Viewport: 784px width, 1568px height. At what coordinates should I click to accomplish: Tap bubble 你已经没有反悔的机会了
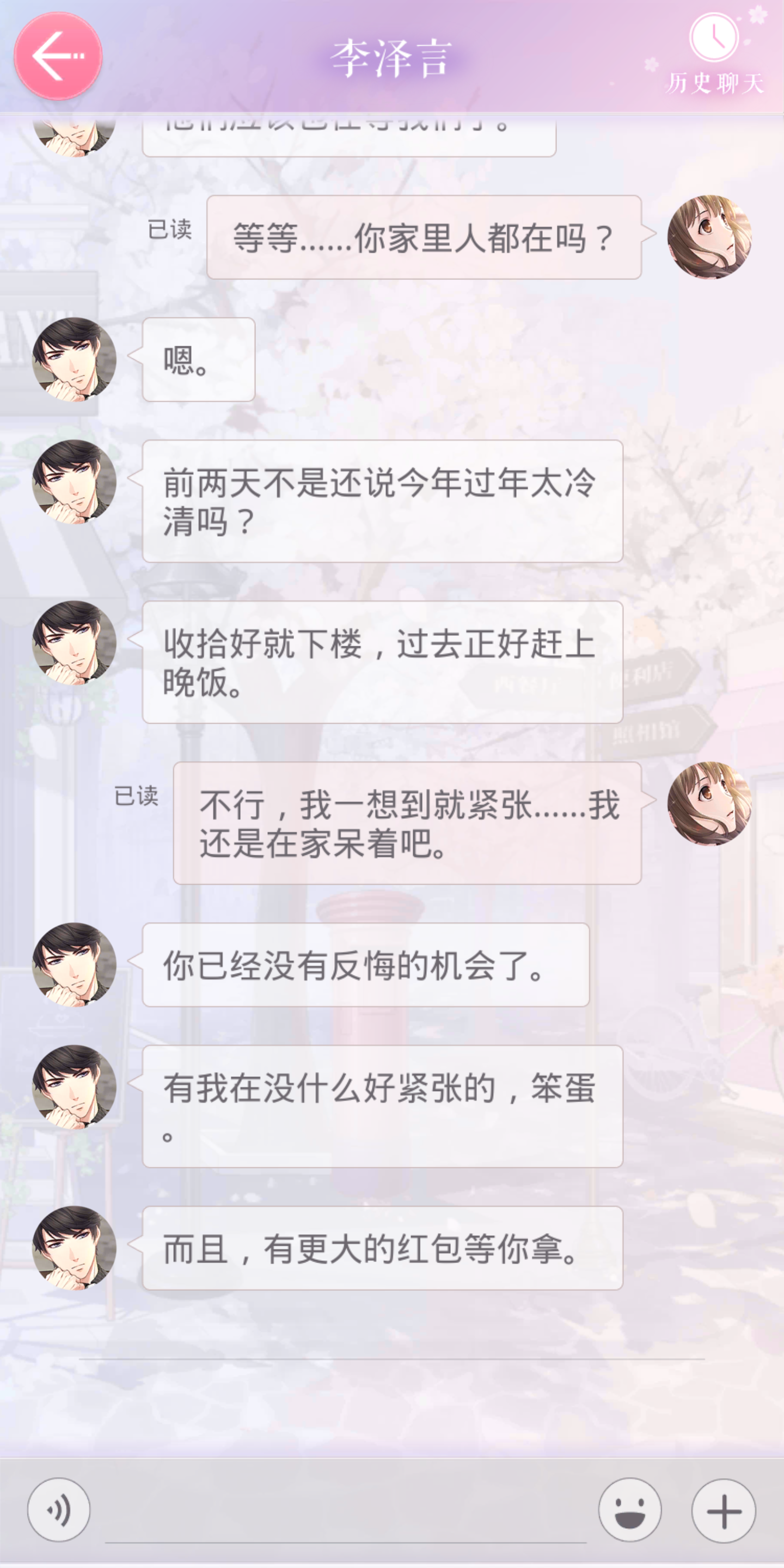[x=366, y=965]
